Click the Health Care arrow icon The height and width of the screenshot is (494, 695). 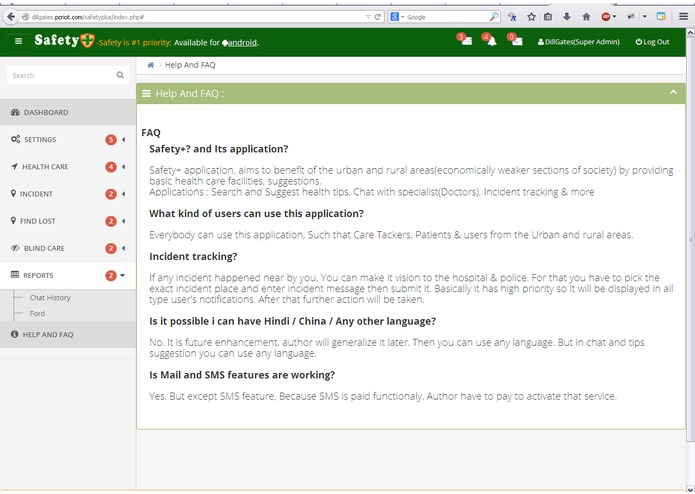pyautogui.click(x=14, y=167)
